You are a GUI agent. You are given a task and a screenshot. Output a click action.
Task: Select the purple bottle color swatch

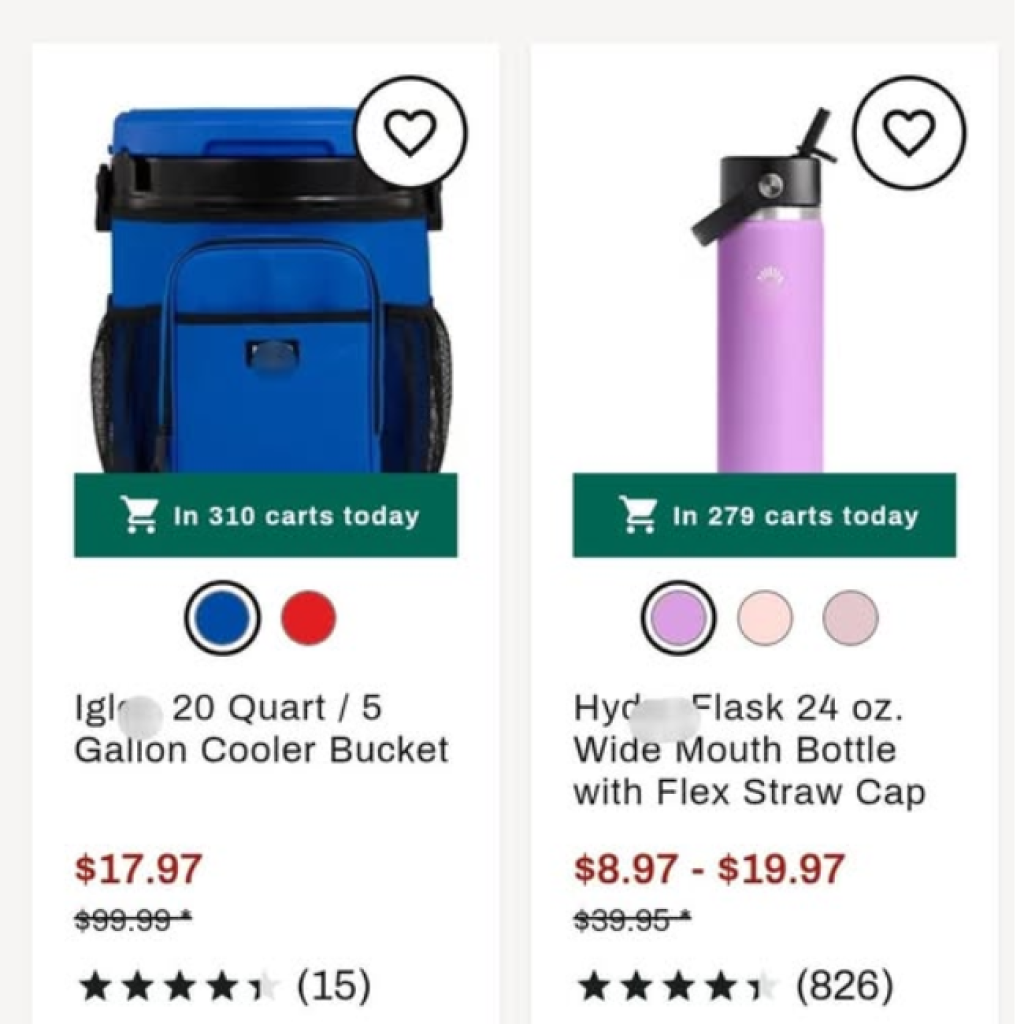coord(678,618)
